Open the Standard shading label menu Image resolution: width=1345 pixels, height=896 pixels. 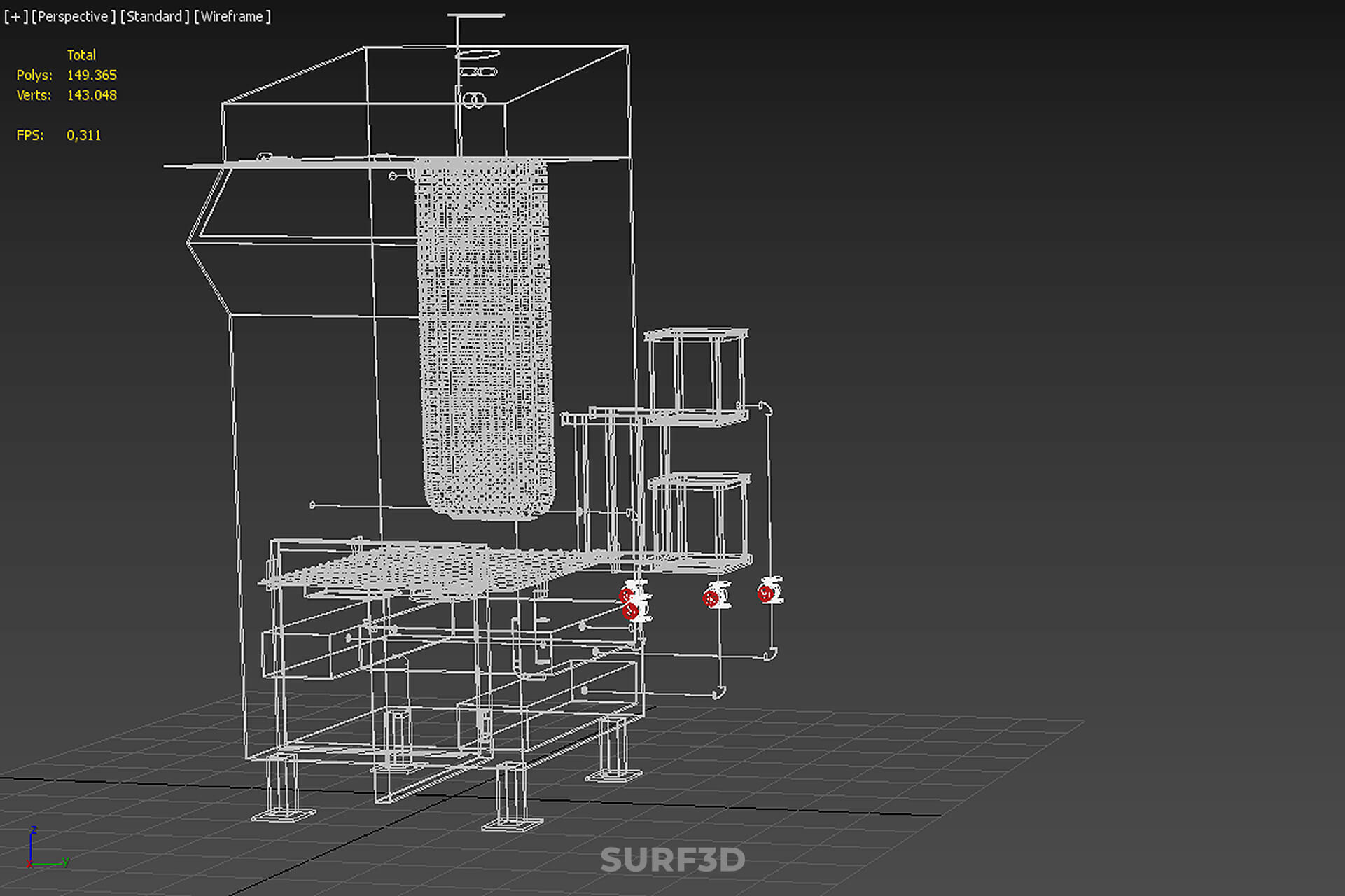tap(155, 16)
